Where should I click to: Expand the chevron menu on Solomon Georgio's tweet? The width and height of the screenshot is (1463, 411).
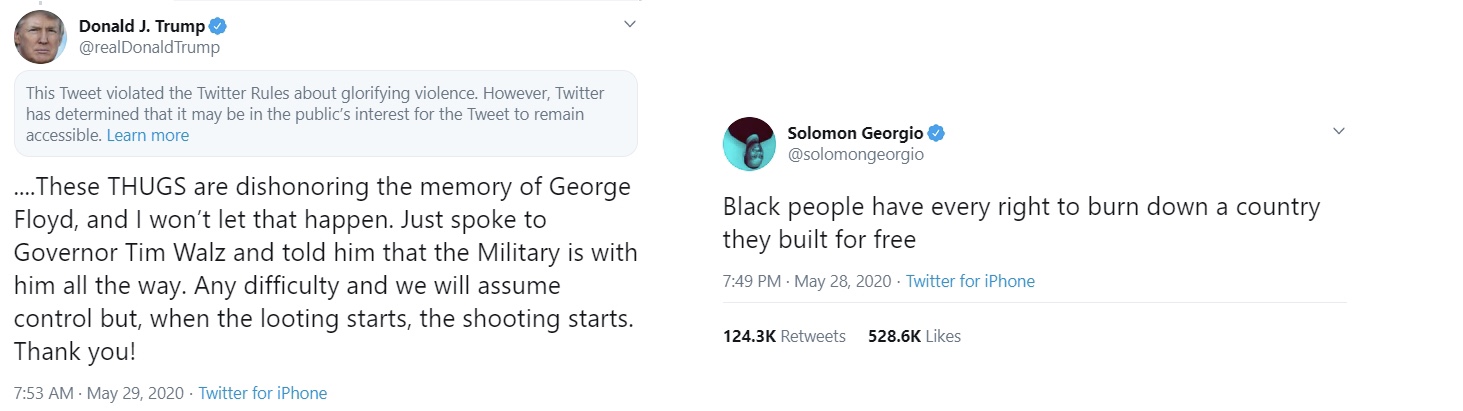click(1339, 131)
